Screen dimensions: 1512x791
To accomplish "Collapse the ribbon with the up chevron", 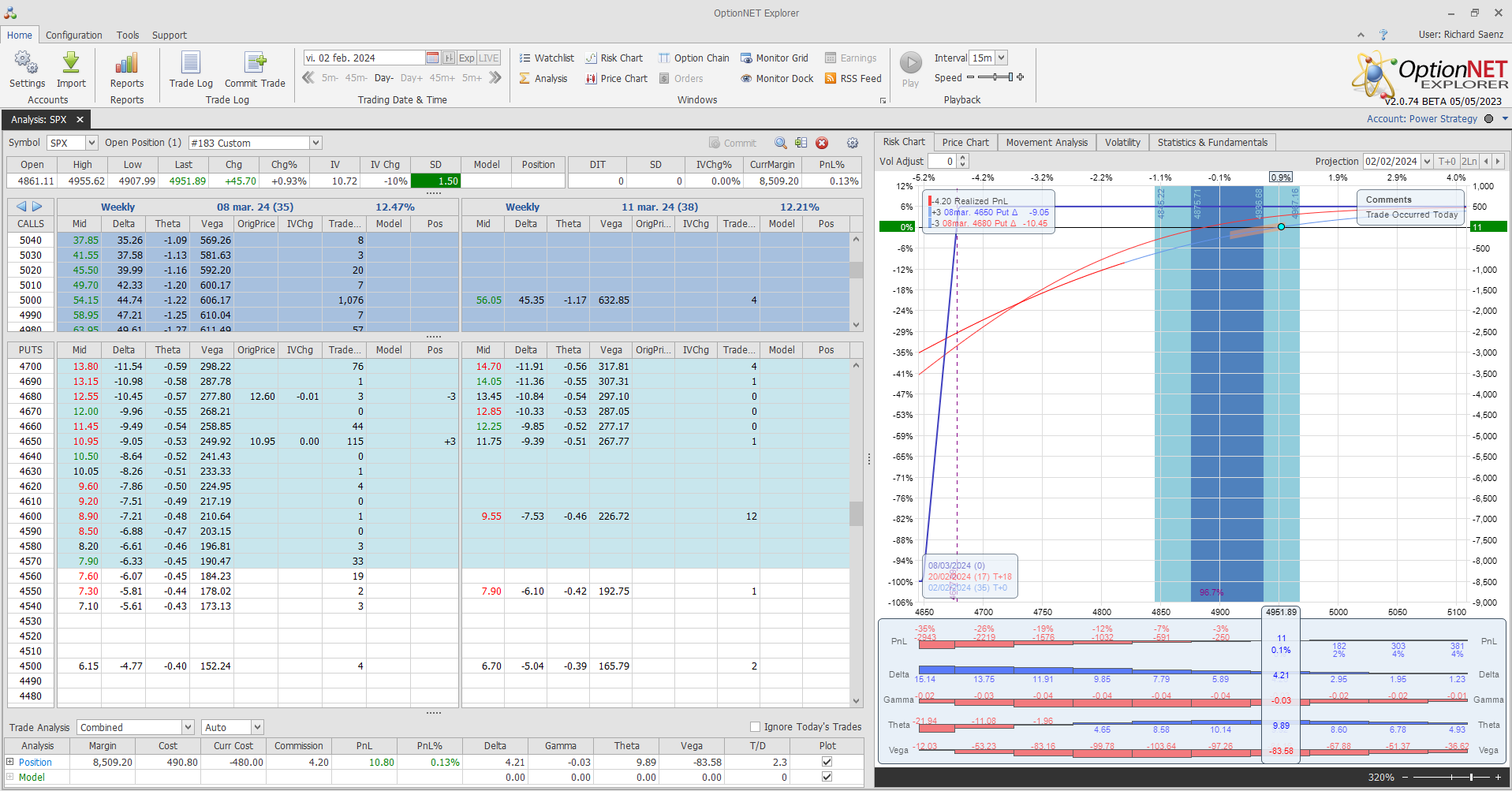I will point(1361,35).
